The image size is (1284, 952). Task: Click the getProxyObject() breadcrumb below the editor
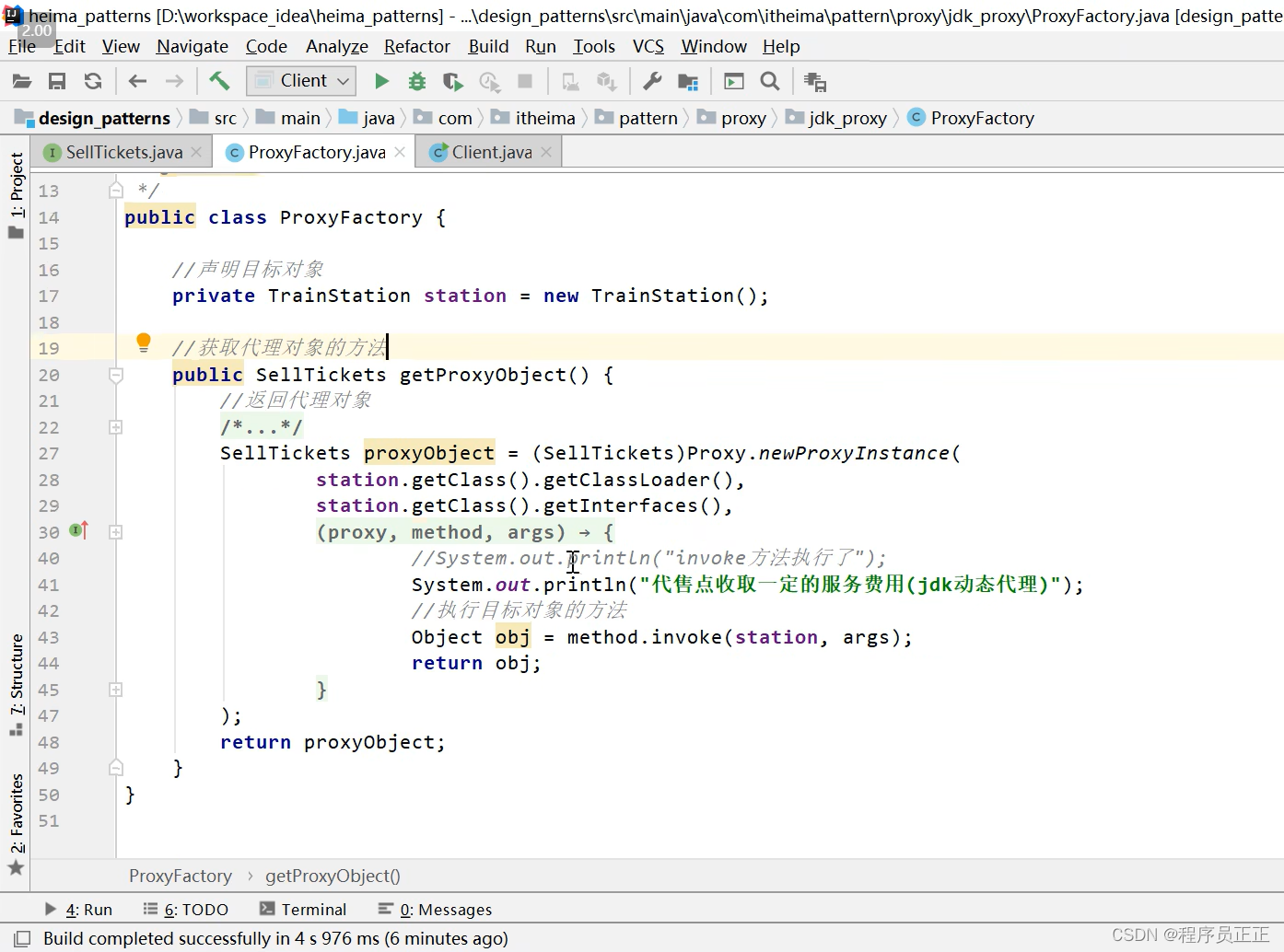333,876
